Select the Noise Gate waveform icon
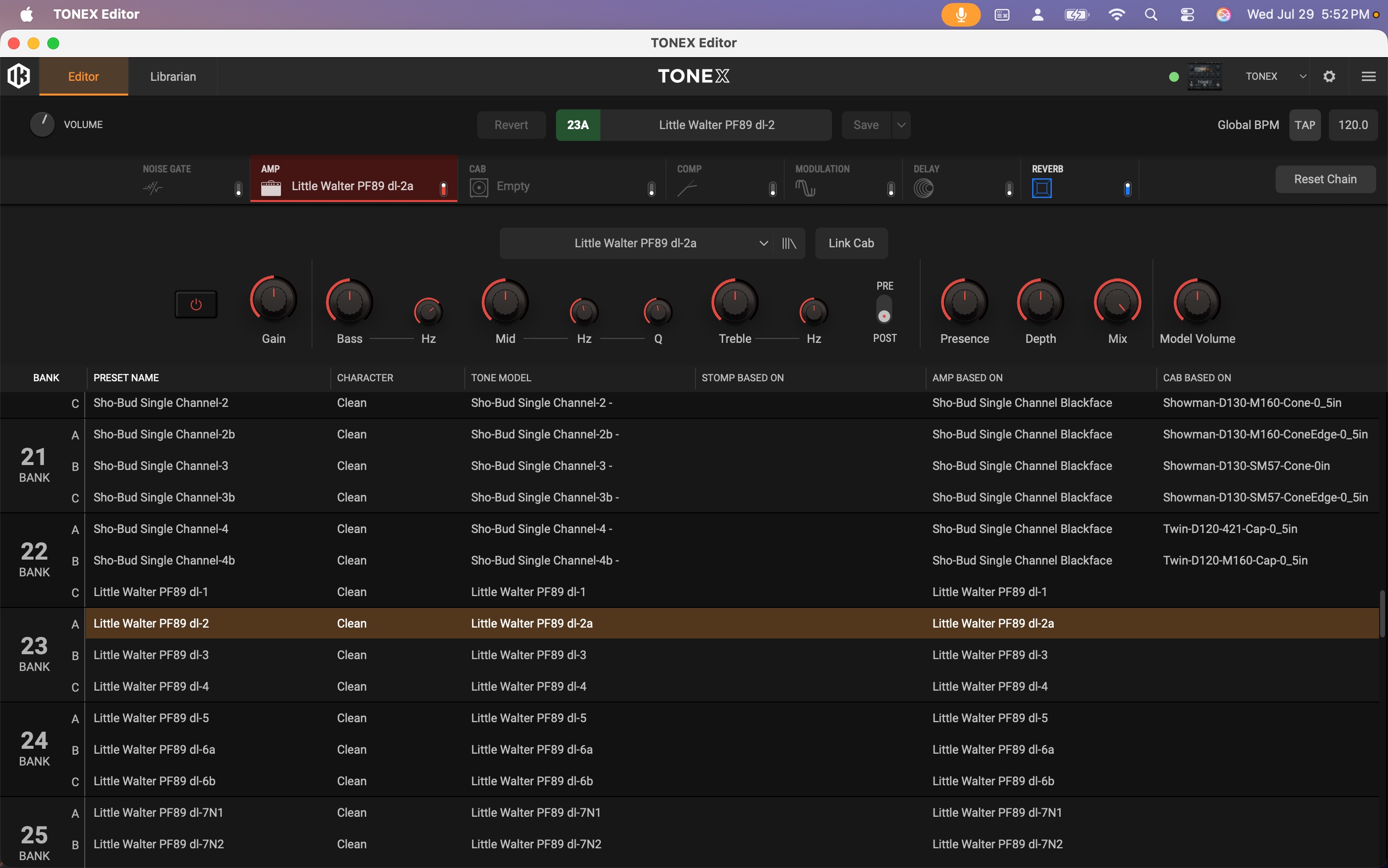 point(153,188)
